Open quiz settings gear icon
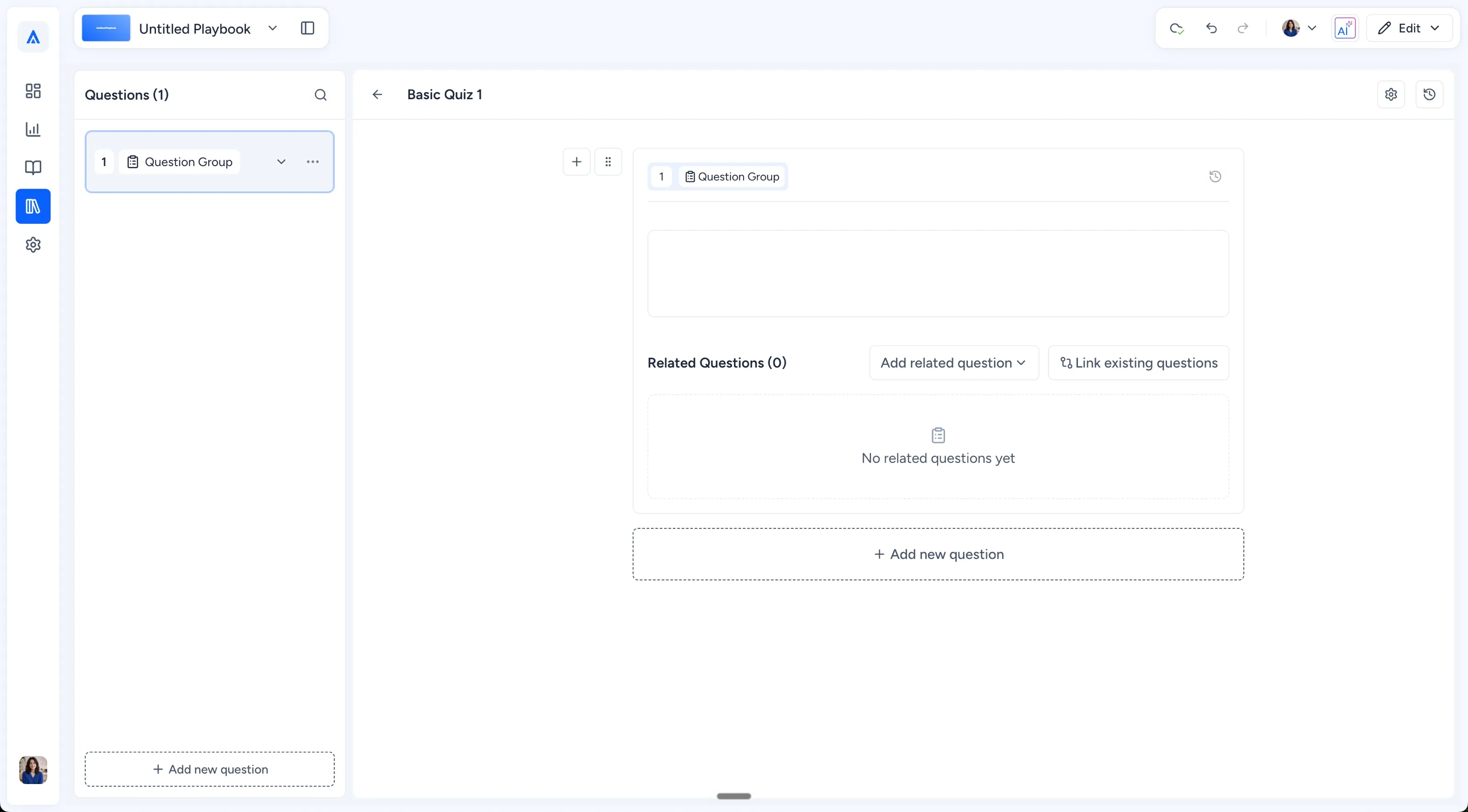The width and height of the screenshot is (1468, 812). click(x=1390, y=94)
